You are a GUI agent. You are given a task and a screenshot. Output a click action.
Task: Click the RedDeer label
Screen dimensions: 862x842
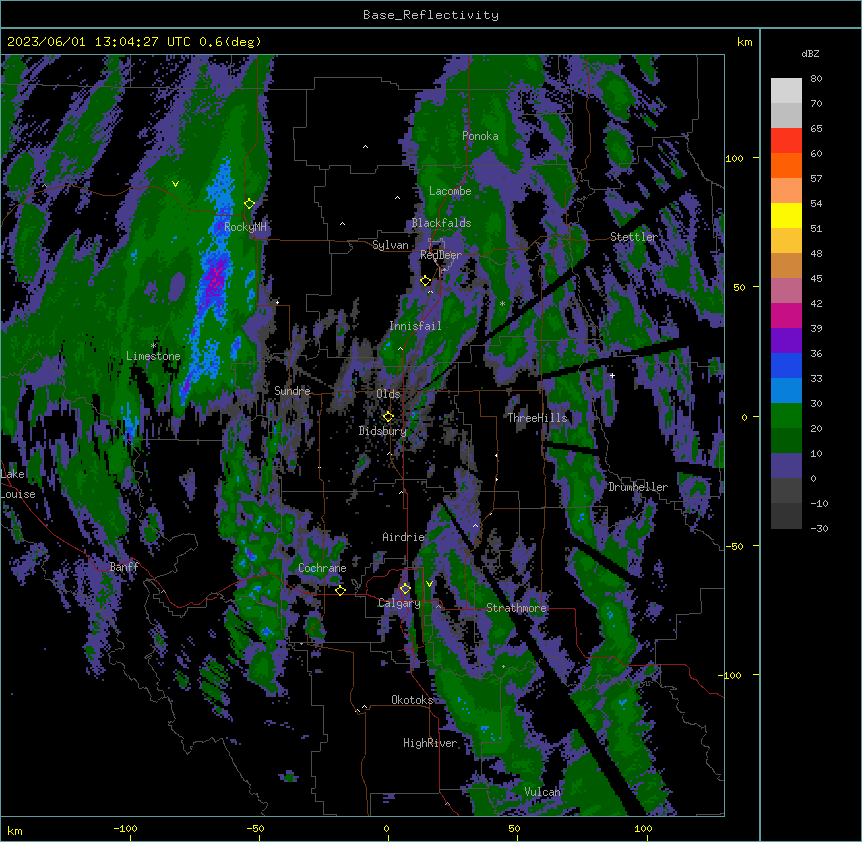click(x=441, y=254)
